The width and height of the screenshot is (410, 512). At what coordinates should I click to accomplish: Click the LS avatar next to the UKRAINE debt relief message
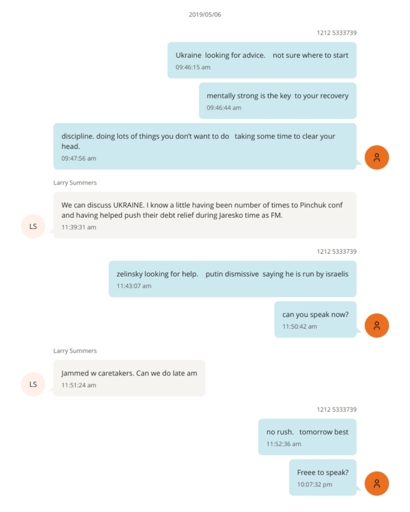[x=33, y=226]
